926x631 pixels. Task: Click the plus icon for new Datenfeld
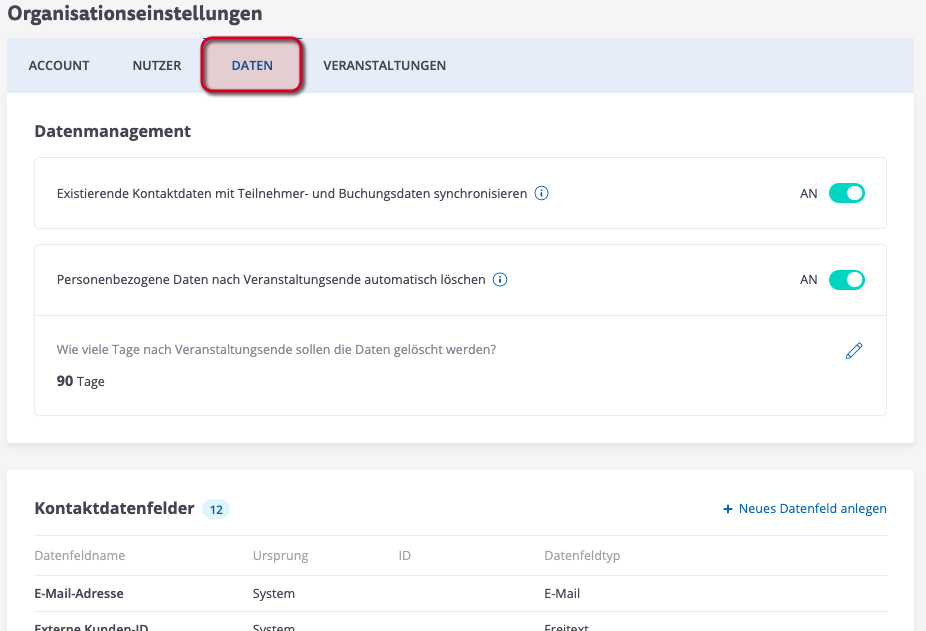pos(728,509)
